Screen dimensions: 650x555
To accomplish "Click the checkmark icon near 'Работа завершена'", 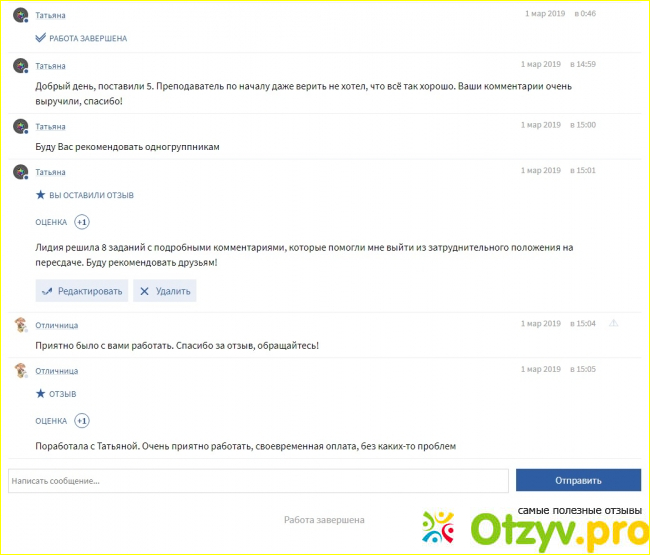I will click(41, 38).
